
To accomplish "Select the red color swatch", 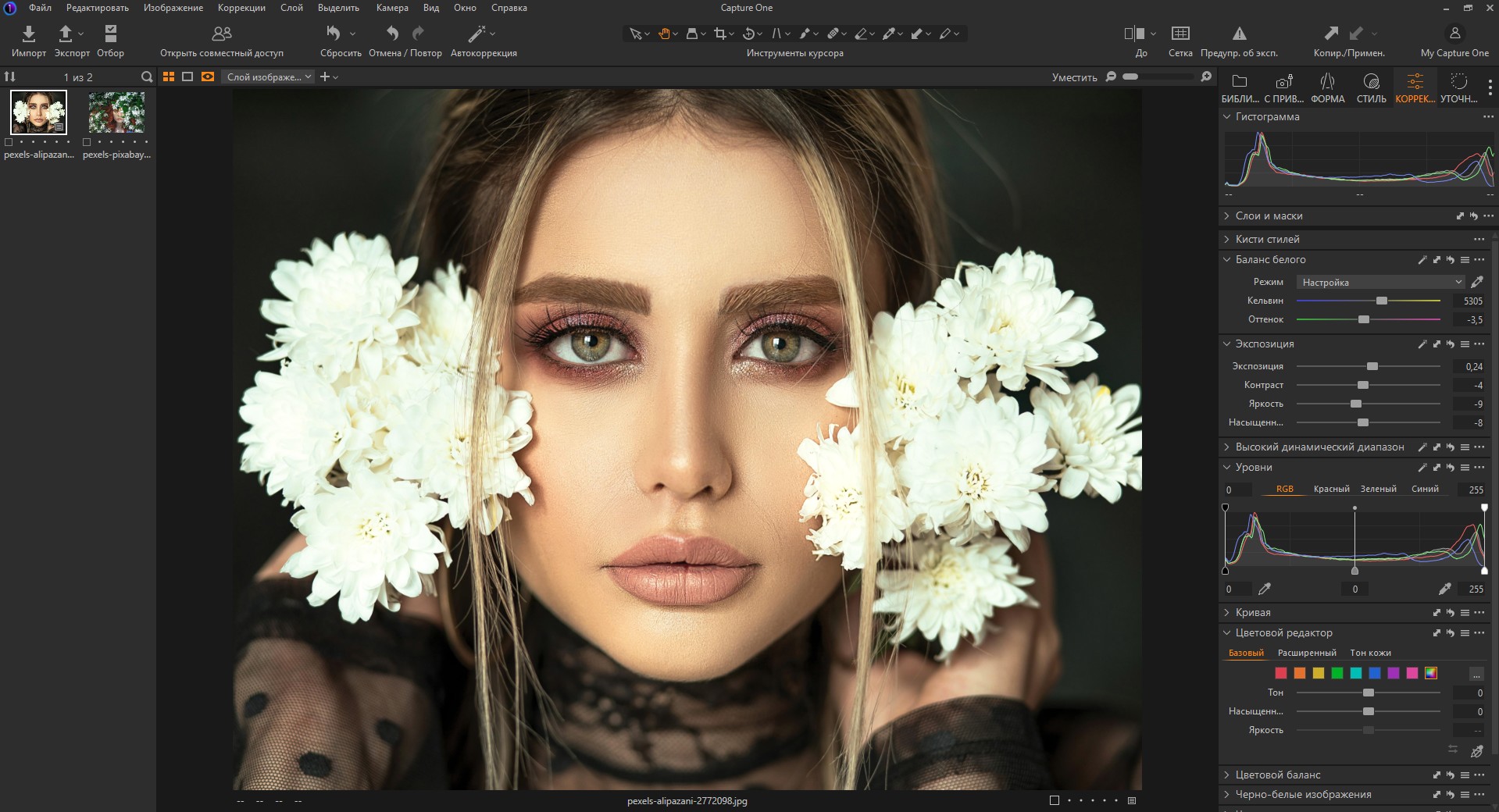I will click(1281, 673).
